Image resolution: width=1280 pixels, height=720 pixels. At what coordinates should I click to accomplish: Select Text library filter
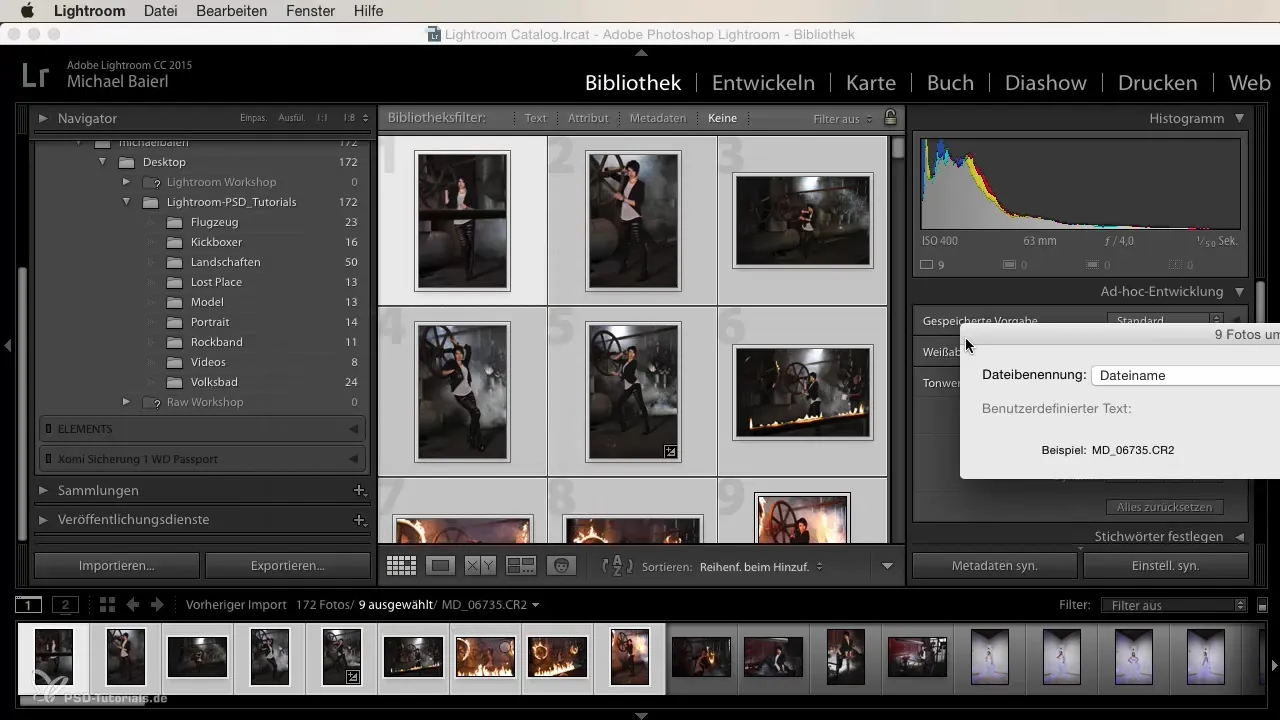coord(536,118)
